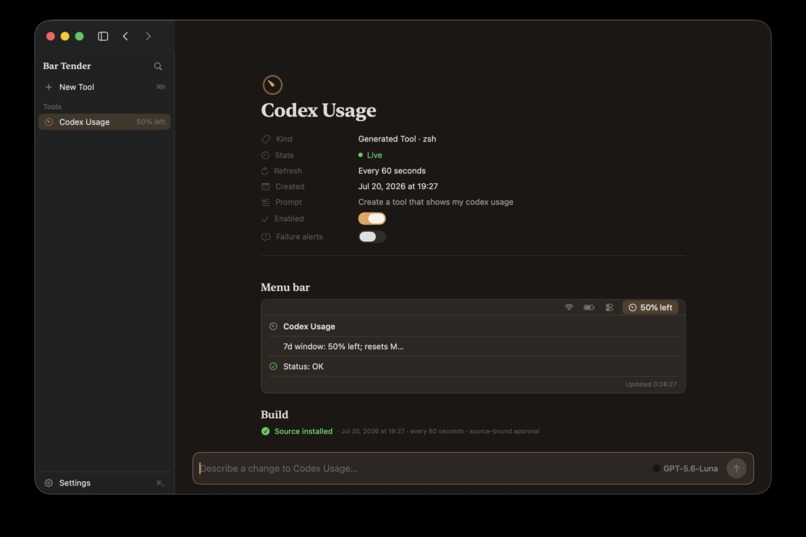Click the Updated timestamp in preview
806x537 pixels.
click(x=651, y=384)
